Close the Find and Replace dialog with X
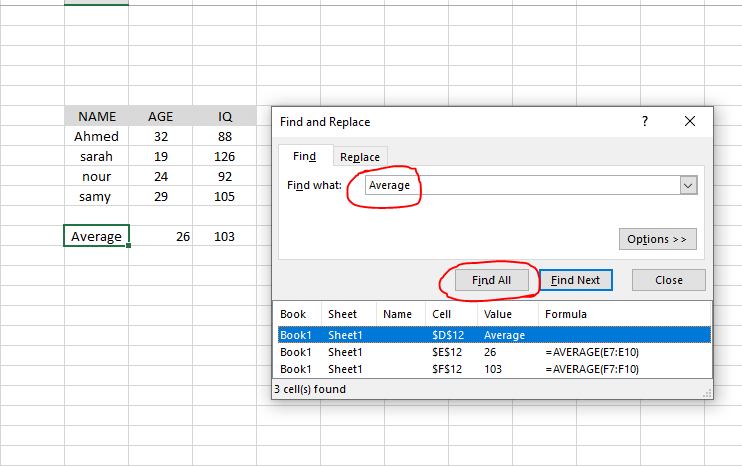This screenshot has width=742, height=466. pyautogui.click(x=690, y=121)
